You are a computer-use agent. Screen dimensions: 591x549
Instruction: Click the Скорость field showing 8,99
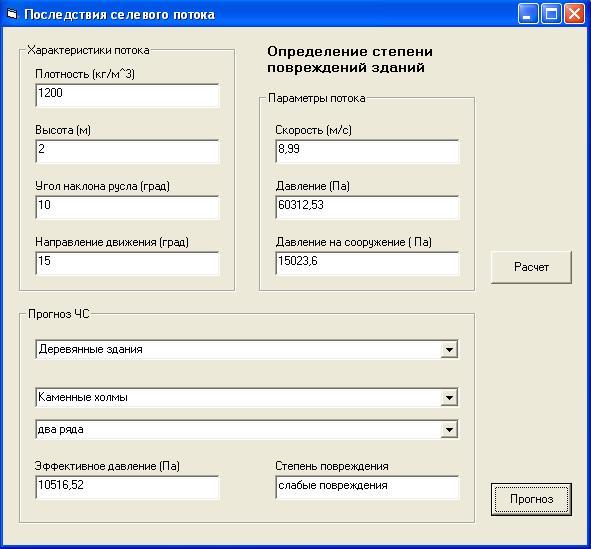367,151
